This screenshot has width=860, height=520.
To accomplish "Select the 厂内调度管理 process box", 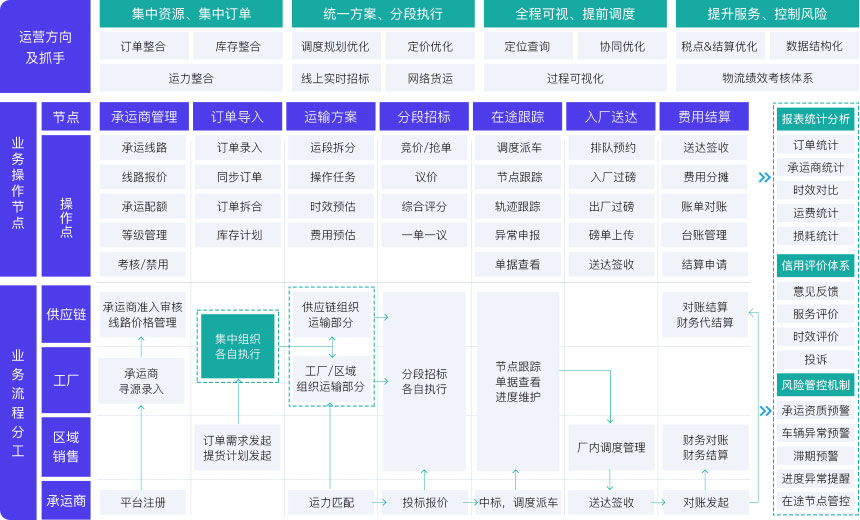I will [x=611, y=447].
